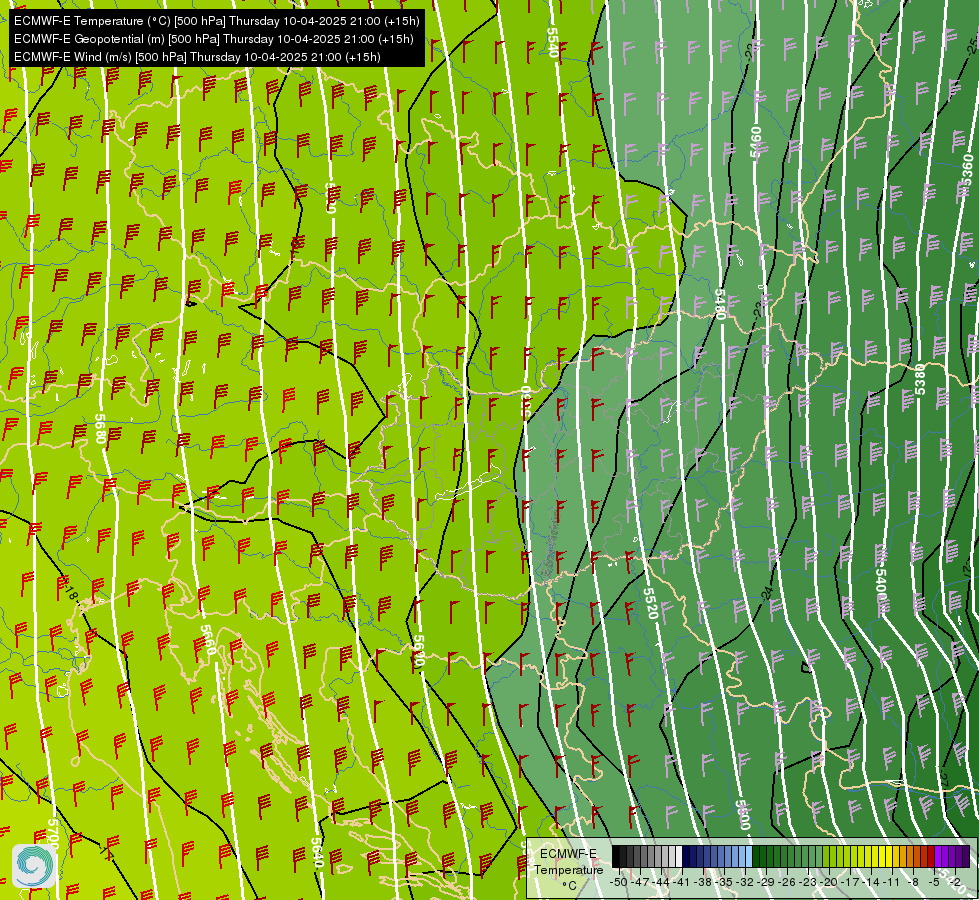
Task: Select the ECMWF-E Temperature 500 hPa title line
Action: point(217,21)
